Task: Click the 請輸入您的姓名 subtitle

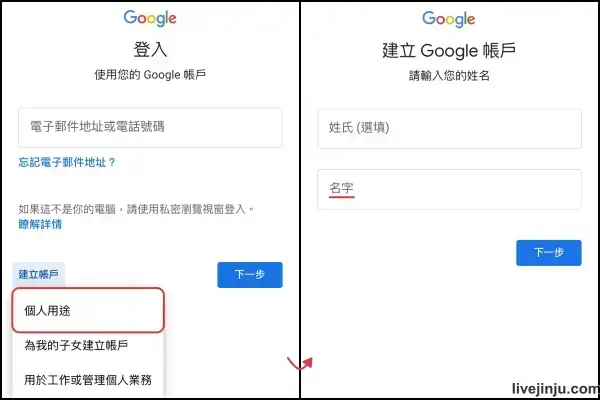Action: pyautogui.click(x=449, y=76)
